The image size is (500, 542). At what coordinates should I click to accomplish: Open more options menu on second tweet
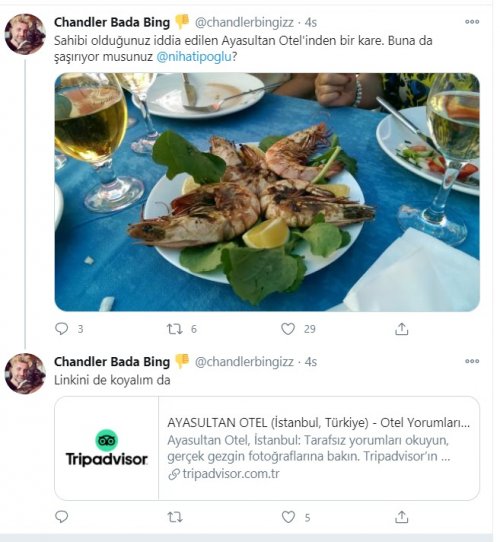(472, 361)
